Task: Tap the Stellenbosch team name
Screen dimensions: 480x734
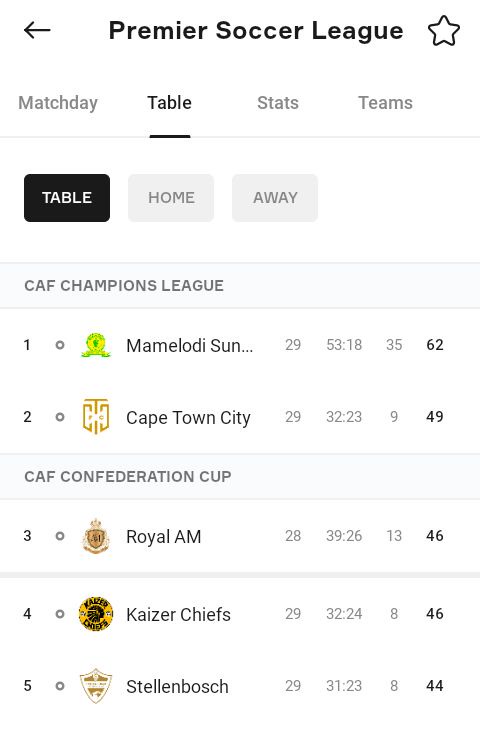Action: coord(177,686)
